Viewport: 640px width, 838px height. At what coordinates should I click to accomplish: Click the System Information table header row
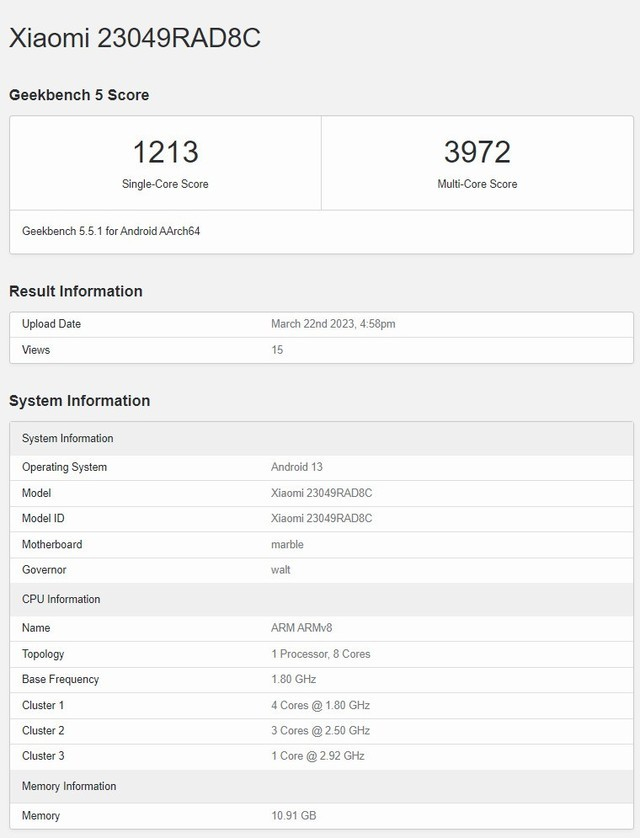click(x=322, y=438)
